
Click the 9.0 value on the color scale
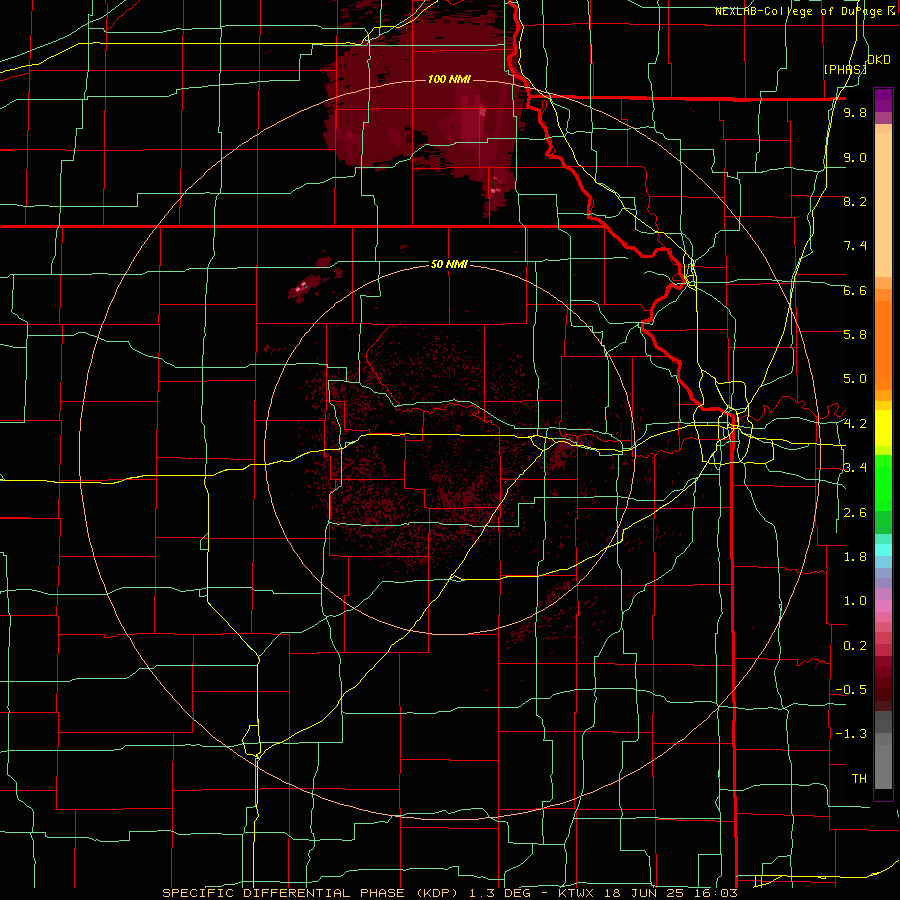pyautogui.click(x=855, y=157)
